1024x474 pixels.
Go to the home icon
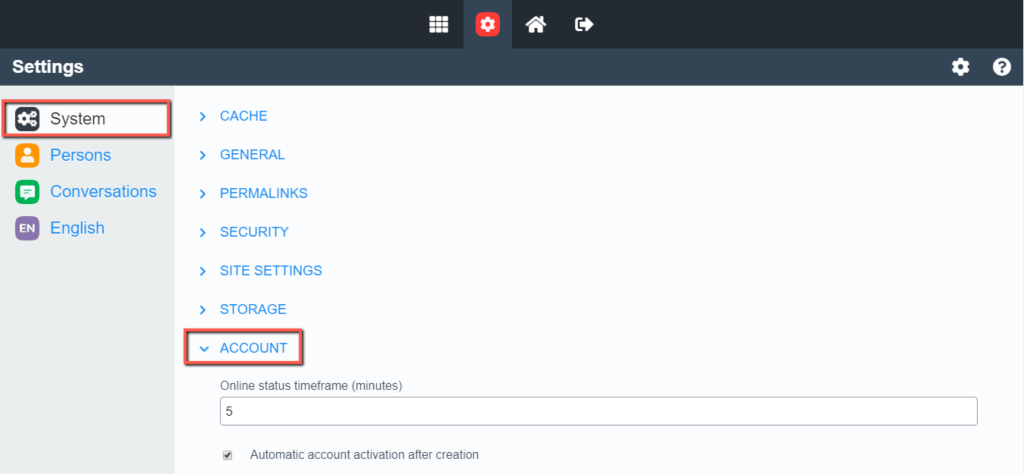536,25
